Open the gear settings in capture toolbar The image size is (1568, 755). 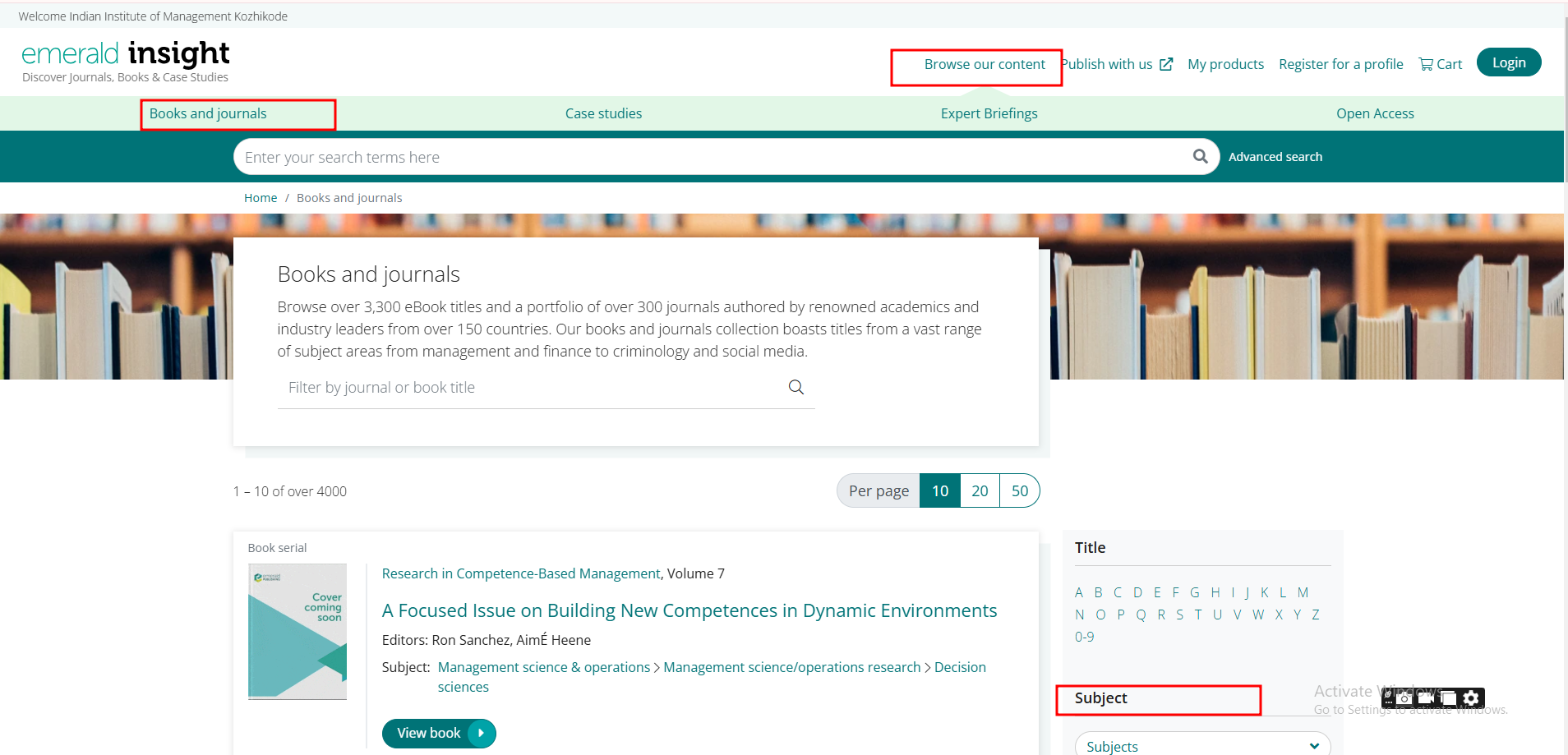point(1471,698)
